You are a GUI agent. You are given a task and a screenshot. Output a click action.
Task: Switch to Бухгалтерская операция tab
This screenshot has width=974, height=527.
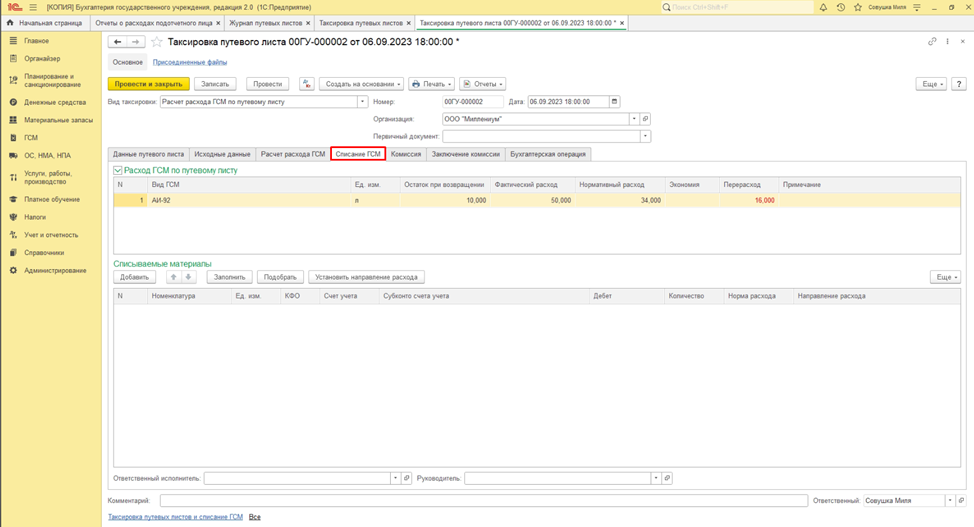548,154
